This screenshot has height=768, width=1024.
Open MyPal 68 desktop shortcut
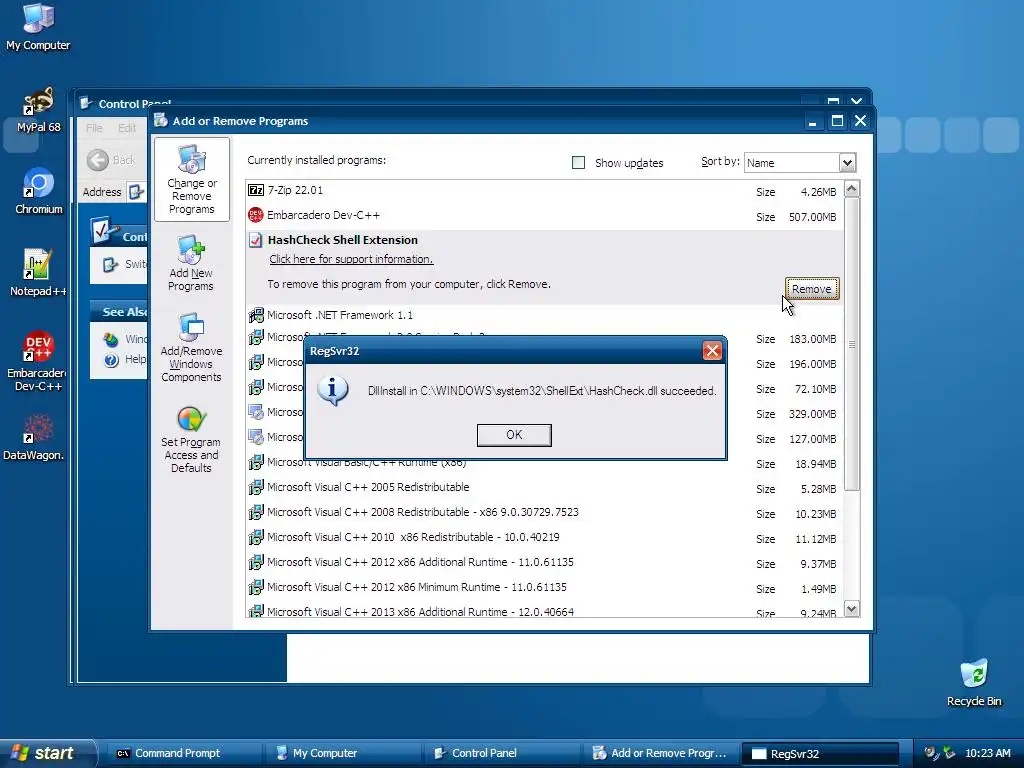coord(38,110)
